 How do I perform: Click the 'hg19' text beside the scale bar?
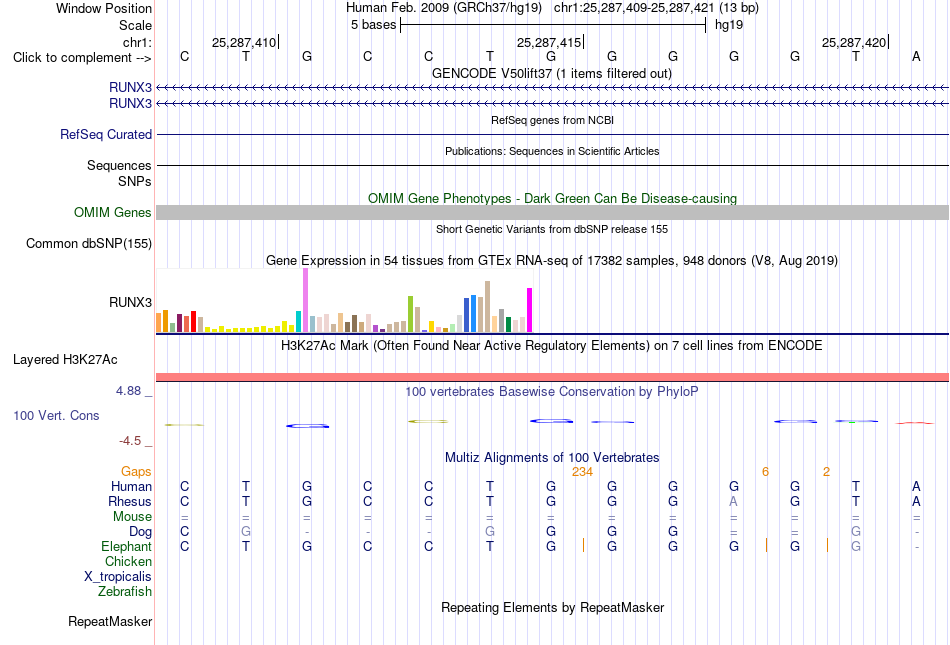click(x=729, y=25)
